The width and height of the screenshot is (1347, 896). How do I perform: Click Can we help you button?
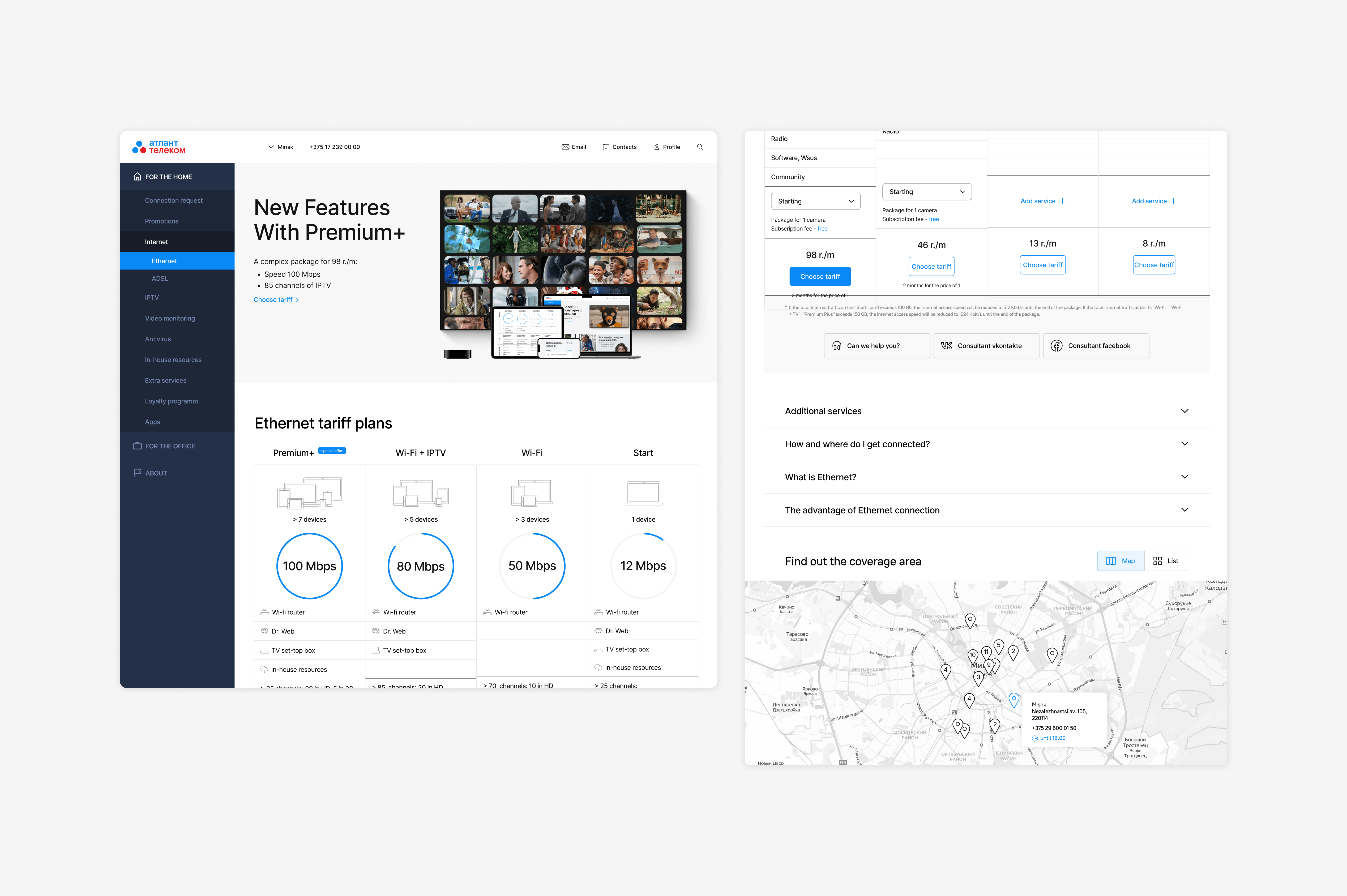tap(877, 346)
